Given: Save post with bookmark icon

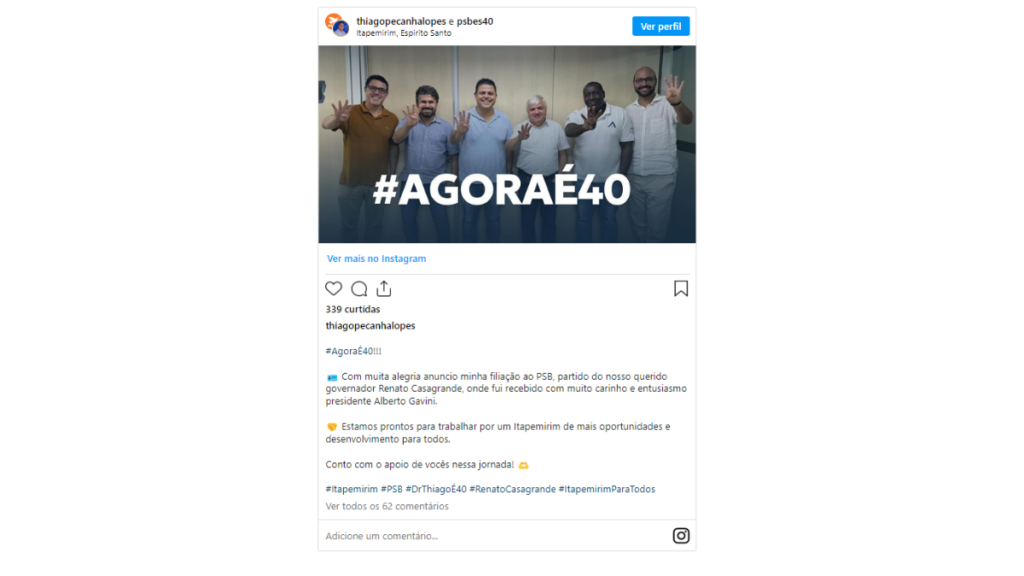Looking at the screenshot, I should [681, 289].
